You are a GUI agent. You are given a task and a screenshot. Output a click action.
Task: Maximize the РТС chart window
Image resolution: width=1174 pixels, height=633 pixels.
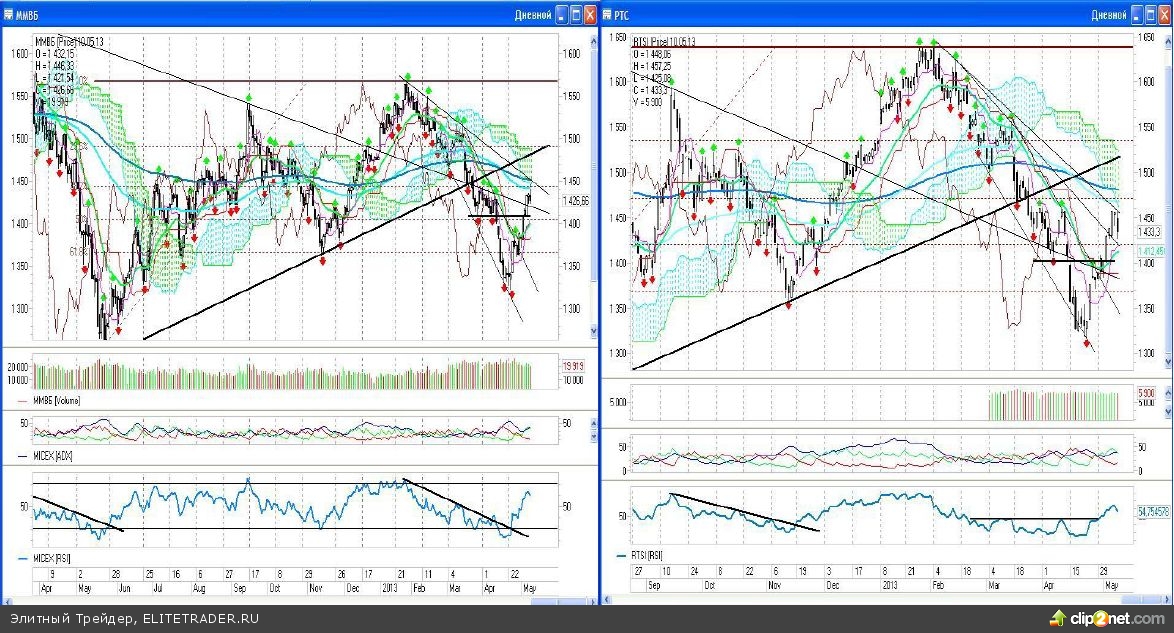pyautogui.click(x=1150, y=15)
